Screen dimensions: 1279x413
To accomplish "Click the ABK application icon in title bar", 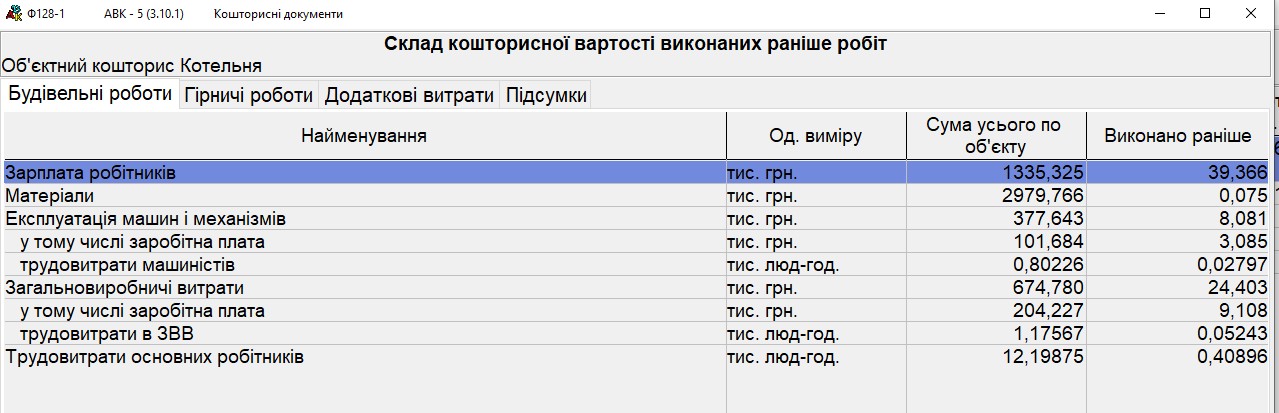I will (14, 14).
